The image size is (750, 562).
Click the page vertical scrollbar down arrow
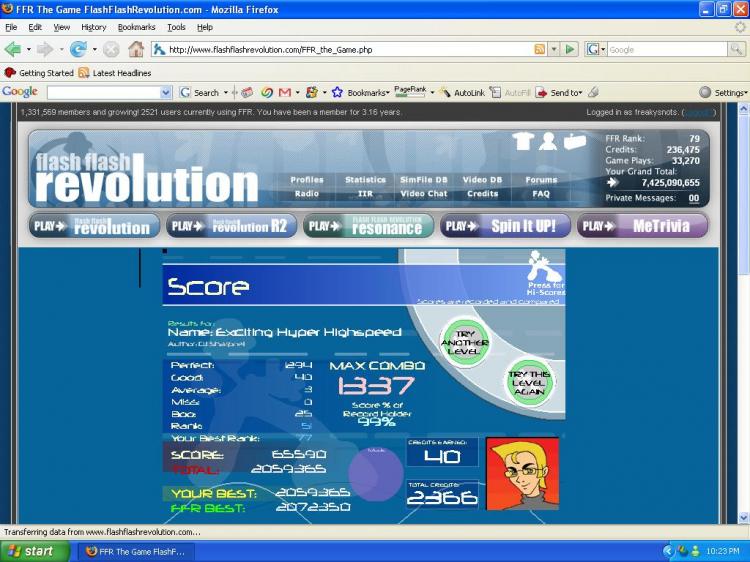[743, 518]
